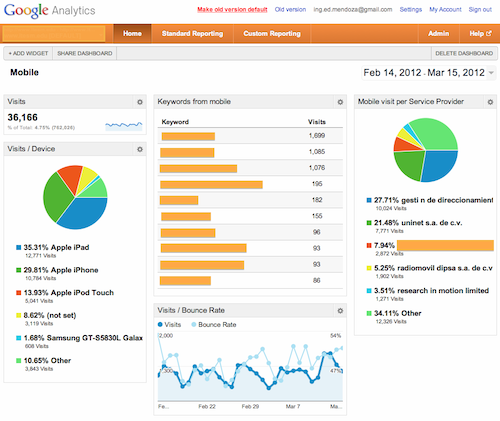Click Share Dashboard button
This screenshot has width=500, height=421.
click(x=85, y=53)
